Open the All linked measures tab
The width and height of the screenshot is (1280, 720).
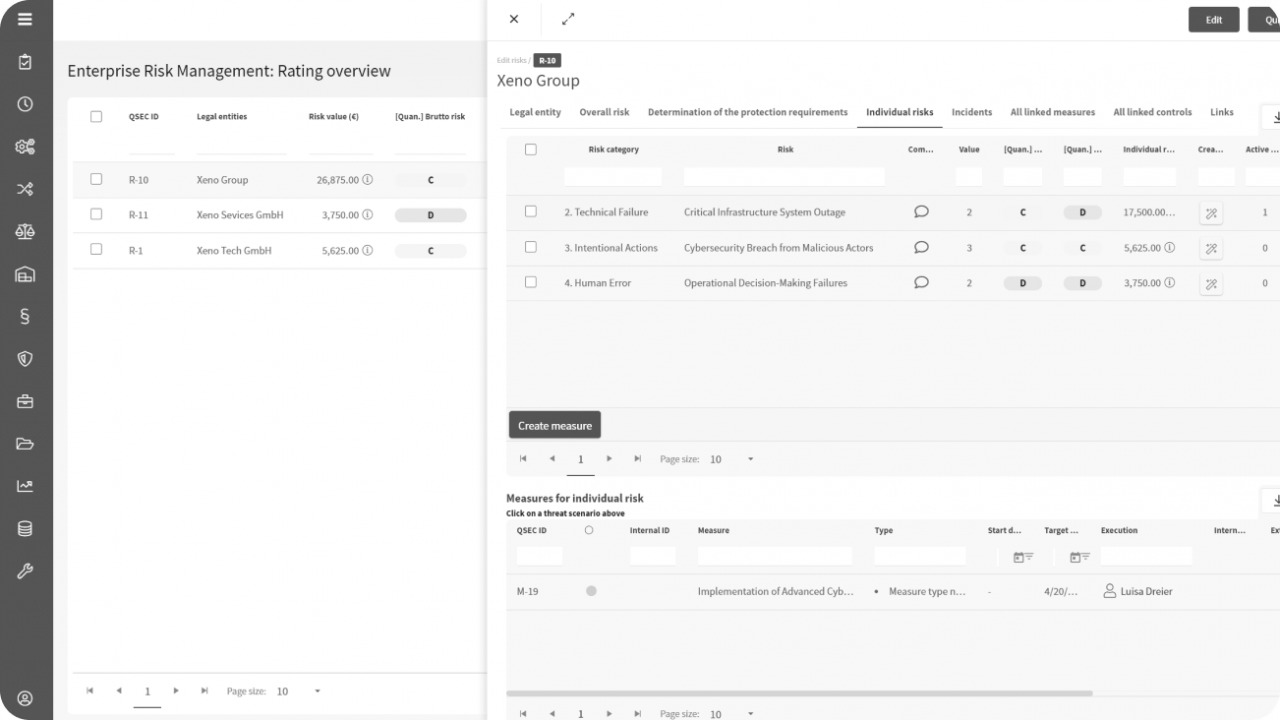1052,112
